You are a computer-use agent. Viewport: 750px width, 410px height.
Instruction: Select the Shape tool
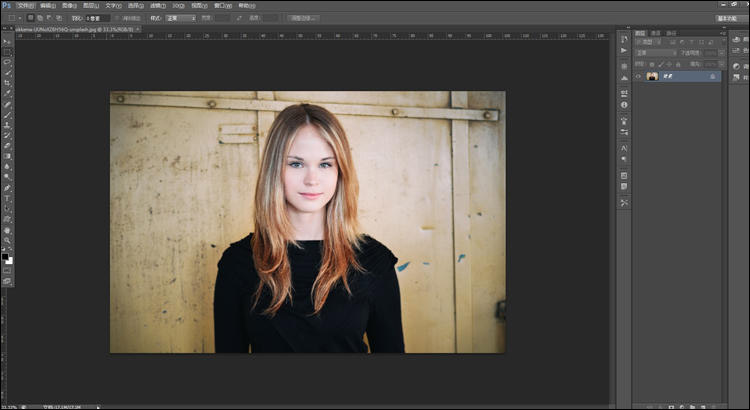(x=7, y=219)
